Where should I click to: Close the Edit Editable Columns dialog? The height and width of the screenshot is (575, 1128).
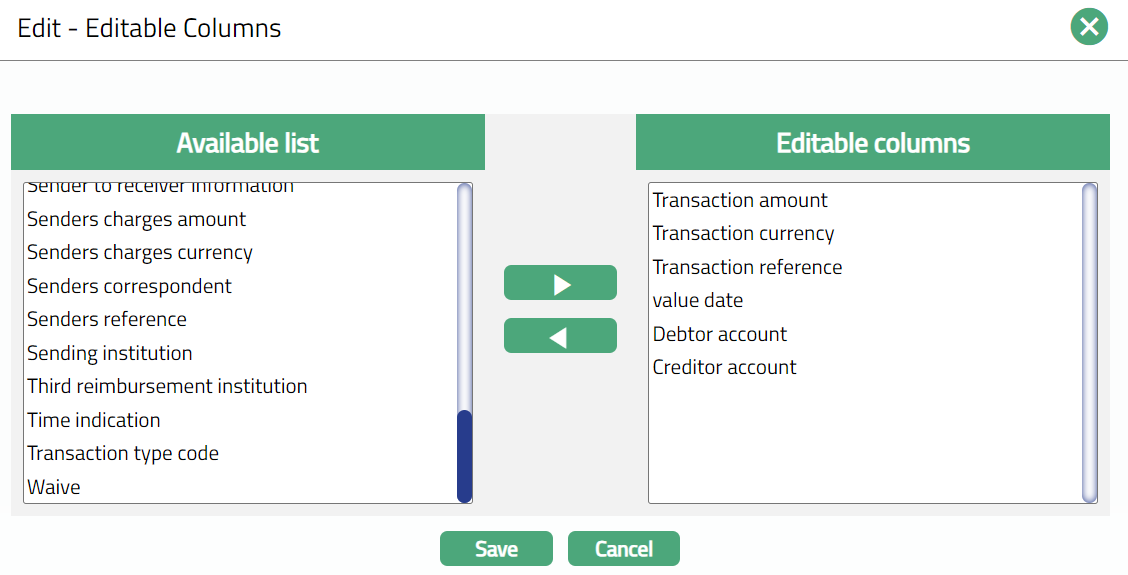(1089, 27)
